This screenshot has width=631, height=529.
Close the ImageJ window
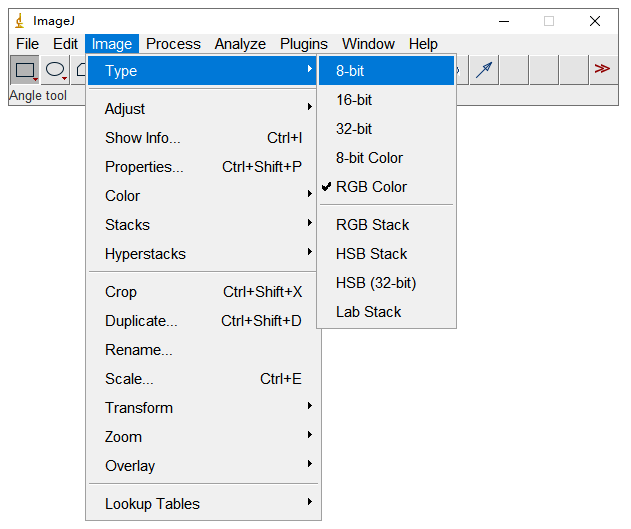click(x=595, y=21)
